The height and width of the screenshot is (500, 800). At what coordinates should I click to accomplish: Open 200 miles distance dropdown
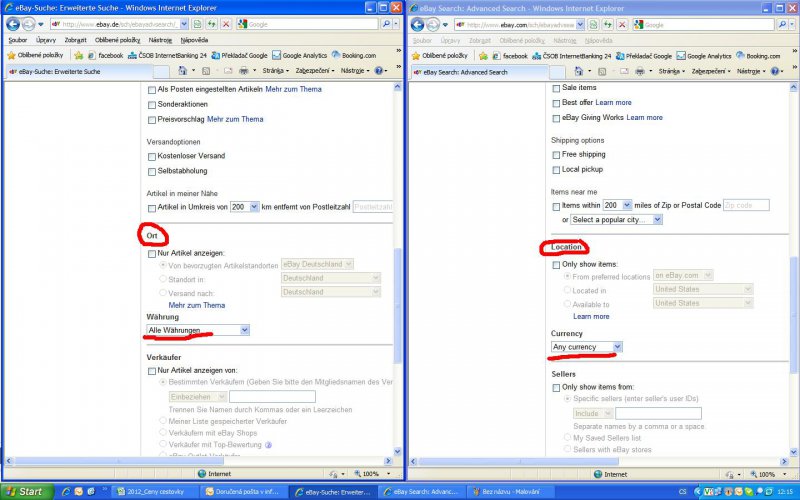pos(617,205)
